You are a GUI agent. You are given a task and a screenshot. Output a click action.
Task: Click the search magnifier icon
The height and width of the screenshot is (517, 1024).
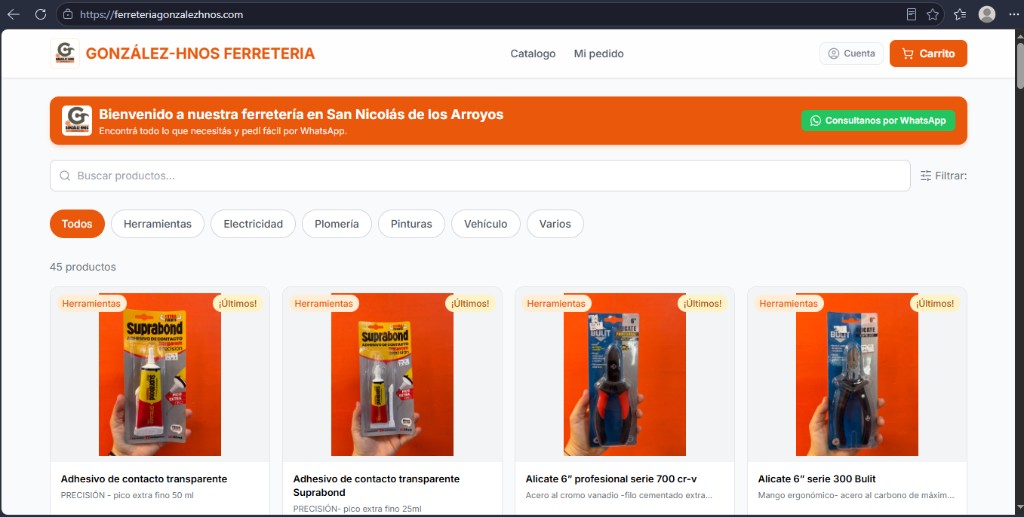(x=65, y=176)
